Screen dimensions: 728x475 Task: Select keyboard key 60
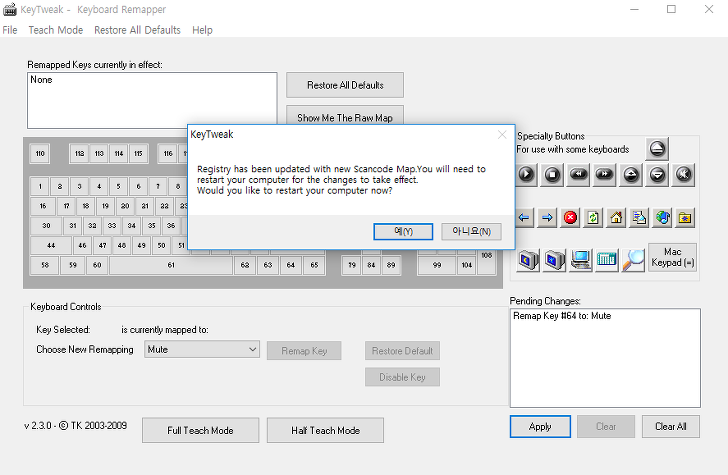97,265
